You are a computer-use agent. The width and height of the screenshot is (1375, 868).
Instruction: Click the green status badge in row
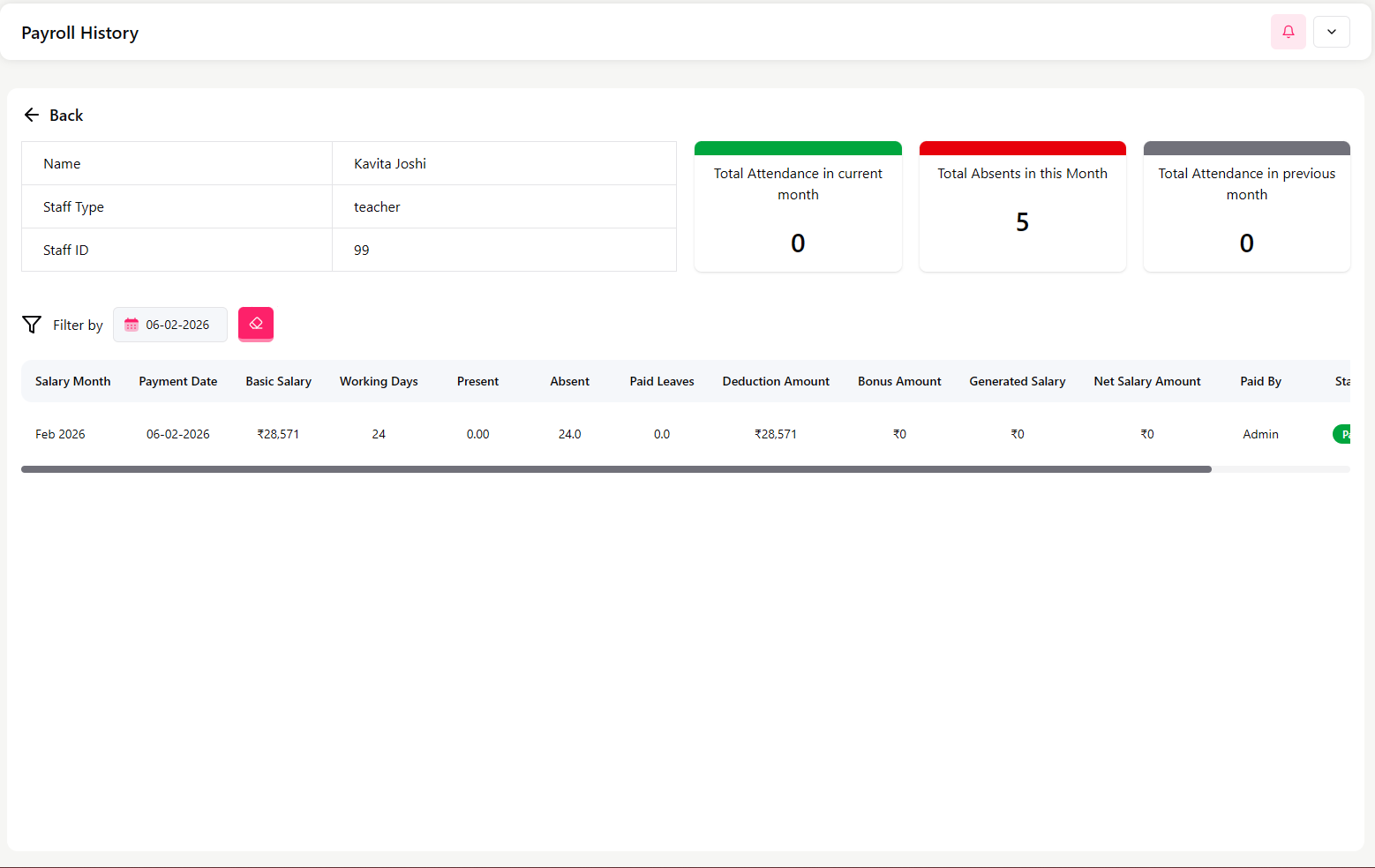coord(1341,434)
